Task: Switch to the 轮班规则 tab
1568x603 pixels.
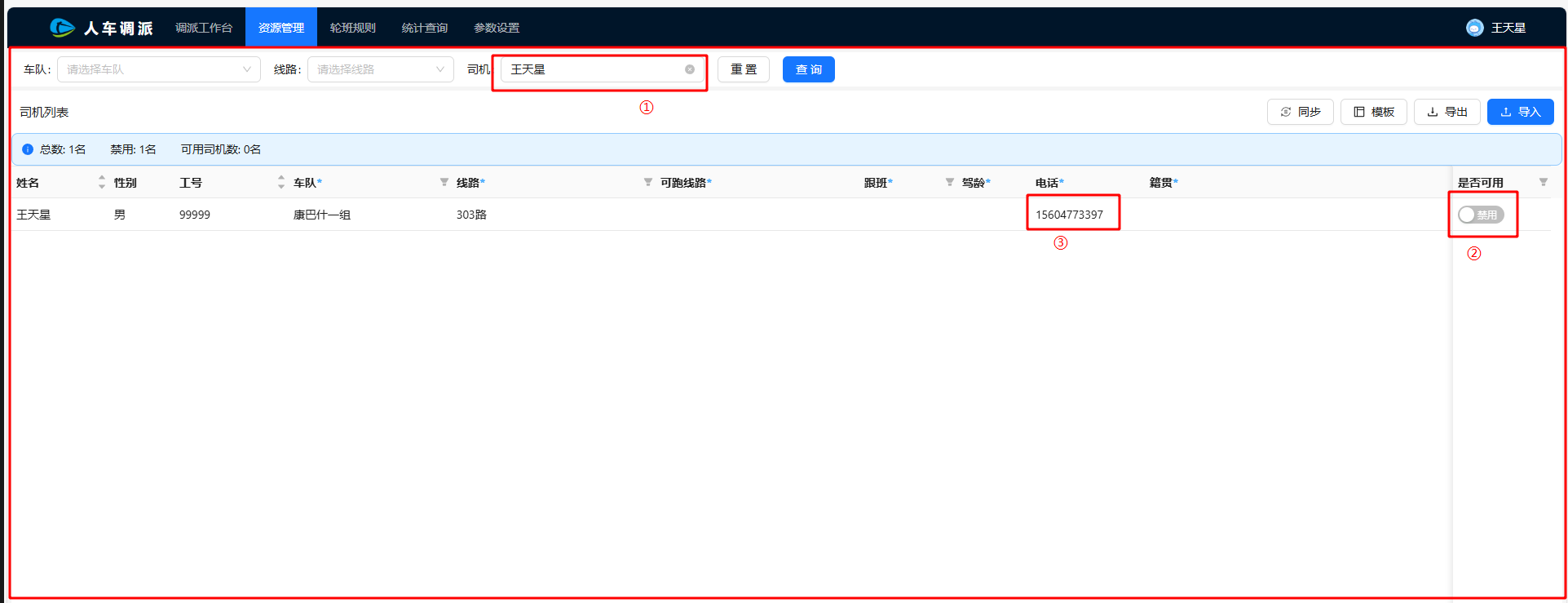Action: pyautogui.click(x=352, y=28)
